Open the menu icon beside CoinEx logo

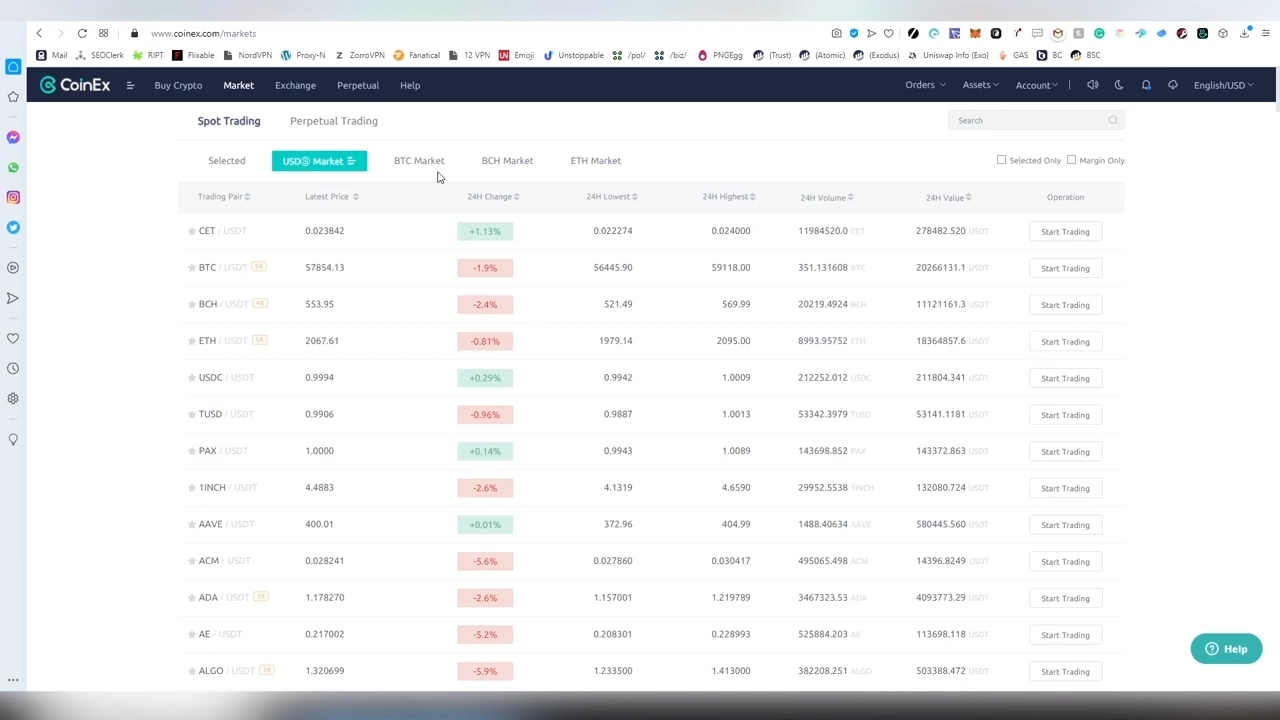(x=130, y=85)
